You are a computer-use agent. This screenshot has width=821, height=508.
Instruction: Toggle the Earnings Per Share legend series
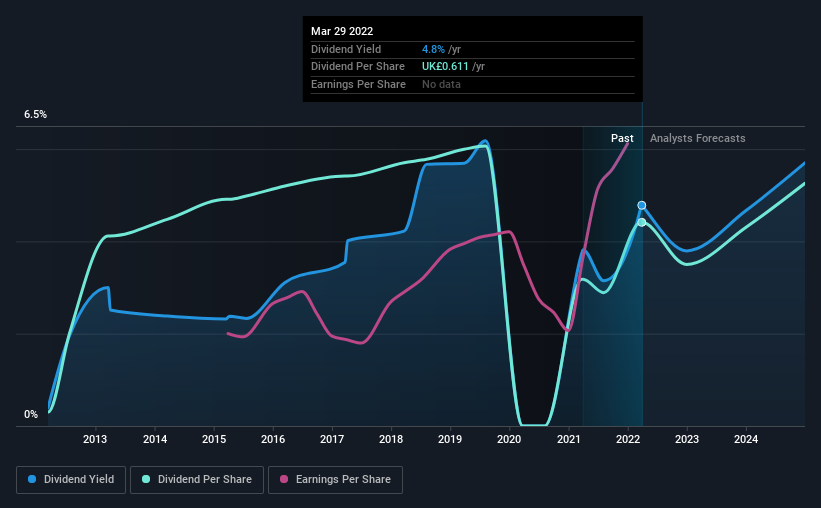coord(335,480)
